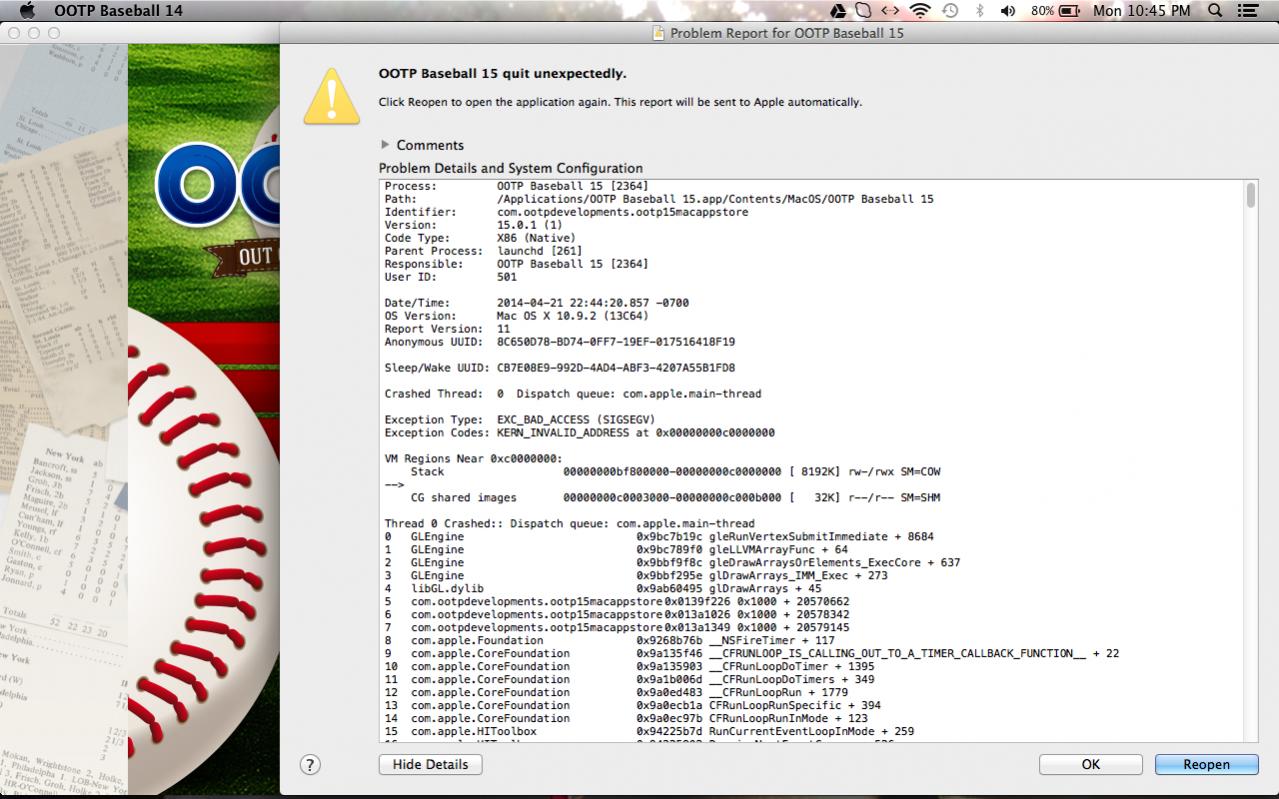Click the double-arrow sync menu bar icon
Screen dimensions: 1279x799
[x=889, y=11]
